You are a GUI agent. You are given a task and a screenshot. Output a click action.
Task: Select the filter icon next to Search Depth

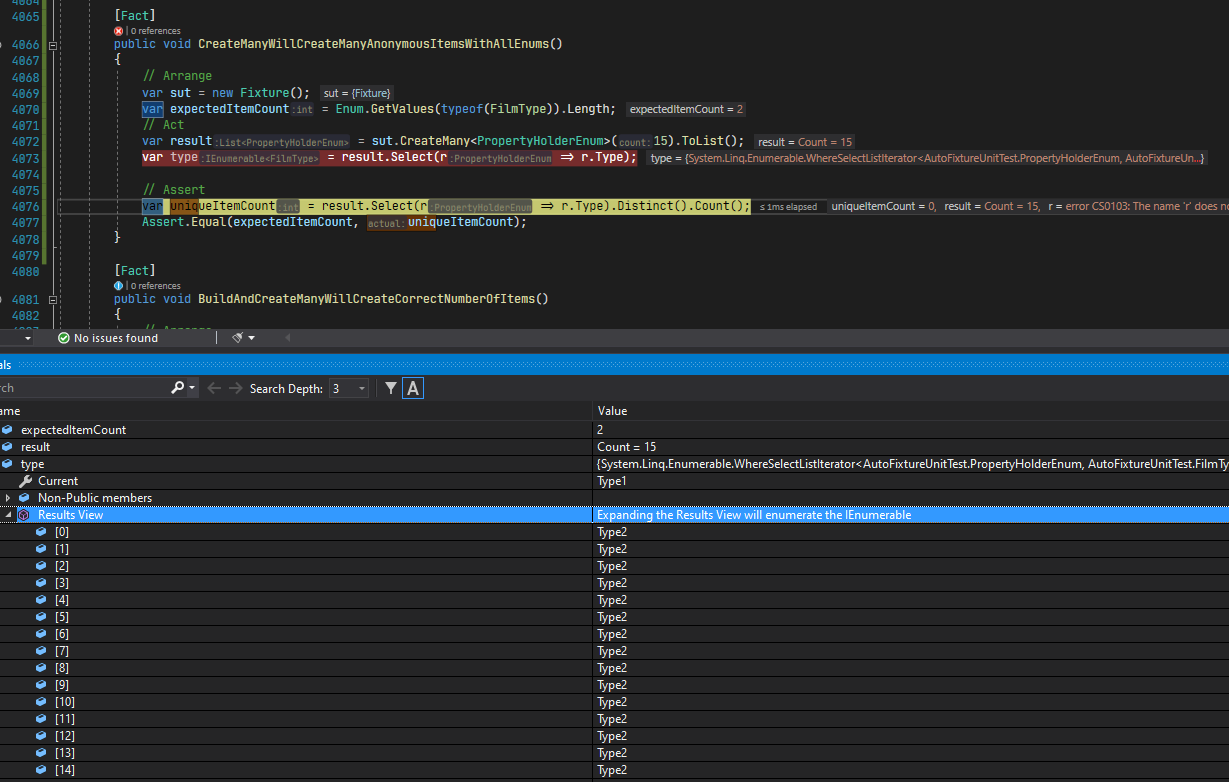pos(390,387)
